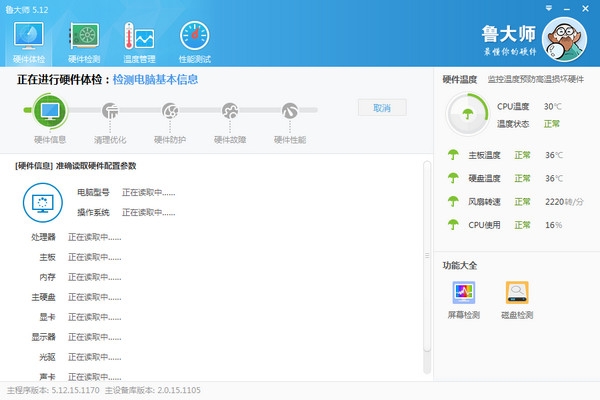The width and height of the screenshot is (600, 400).
Task: Open the 硬件体检 hardware checkup tab
Action: 28,42
